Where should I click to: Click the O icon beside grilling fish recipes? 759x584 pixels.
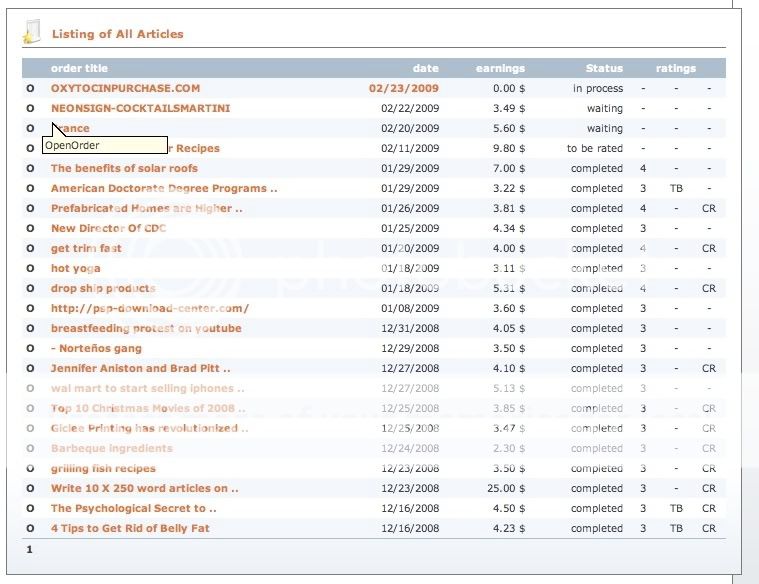[30, 469]
